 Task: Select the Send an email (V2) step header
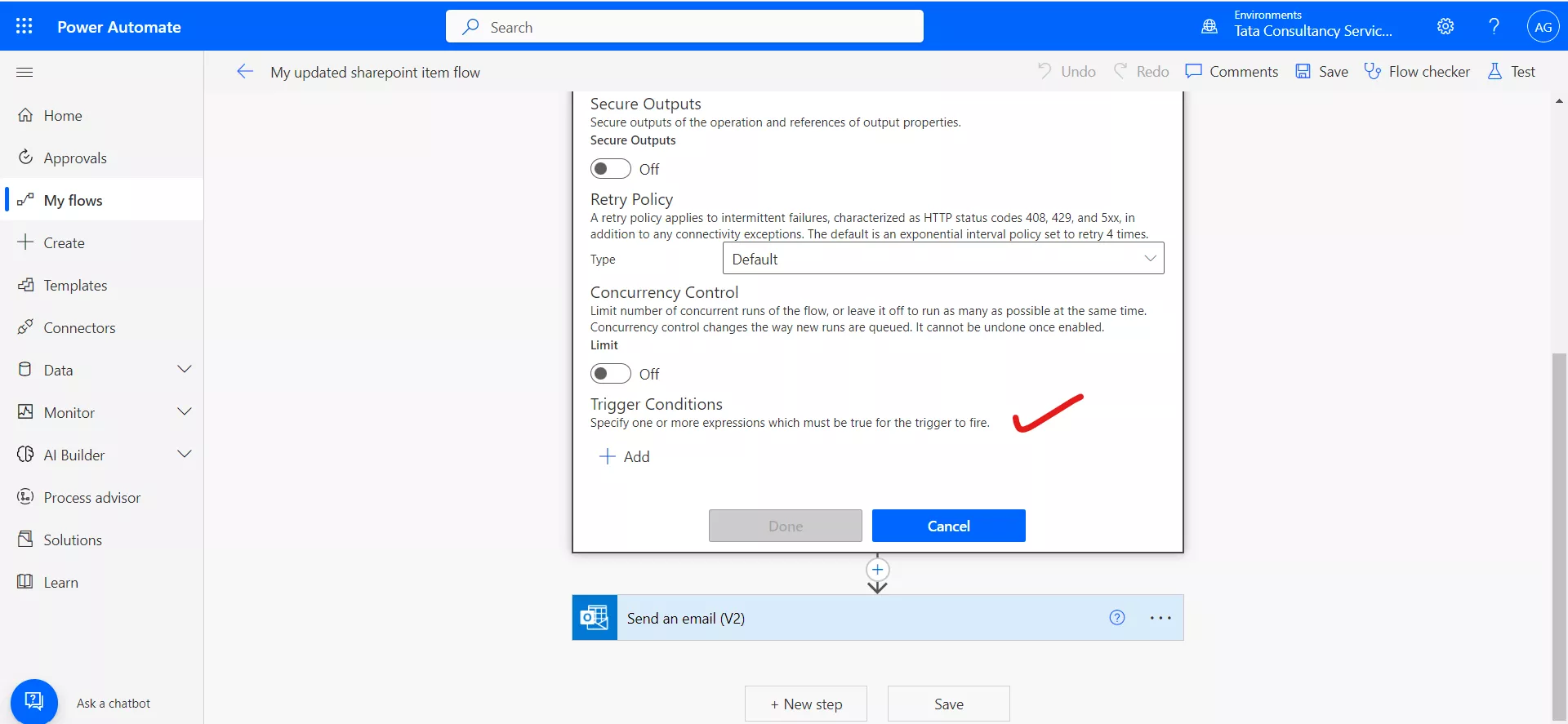pos(878,618)
